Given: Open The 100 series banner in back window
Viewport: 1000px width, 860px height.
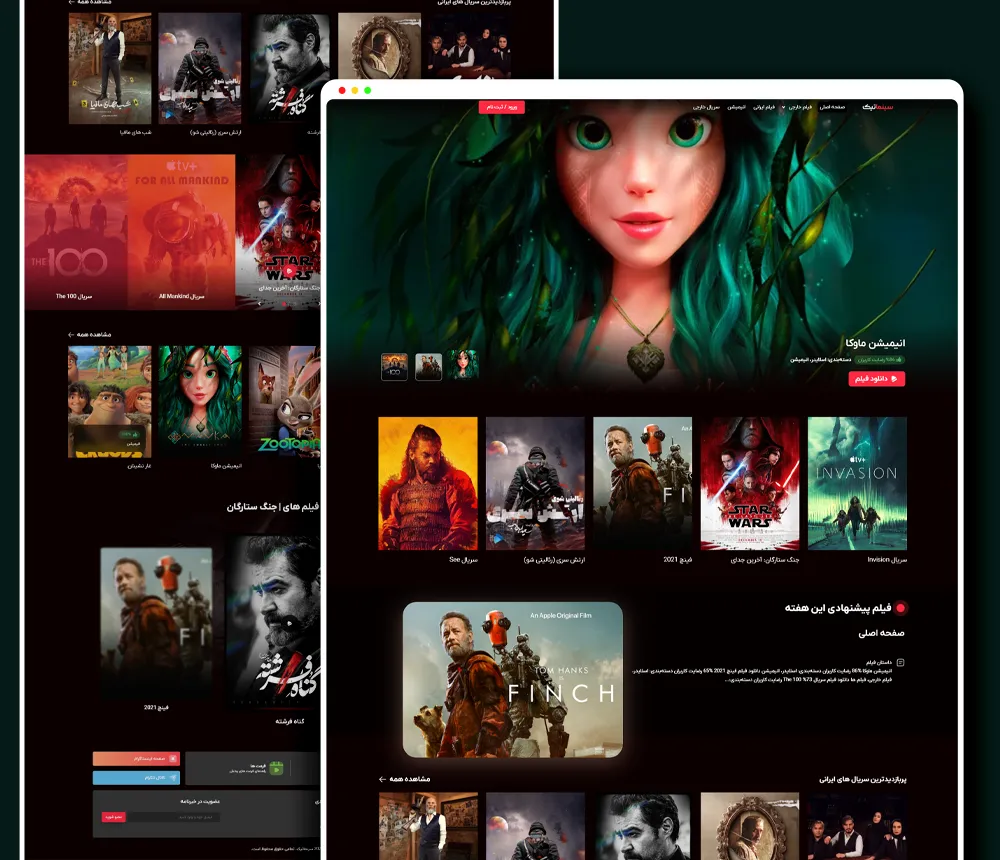Looking at the screenshot, I should [76, 232].
